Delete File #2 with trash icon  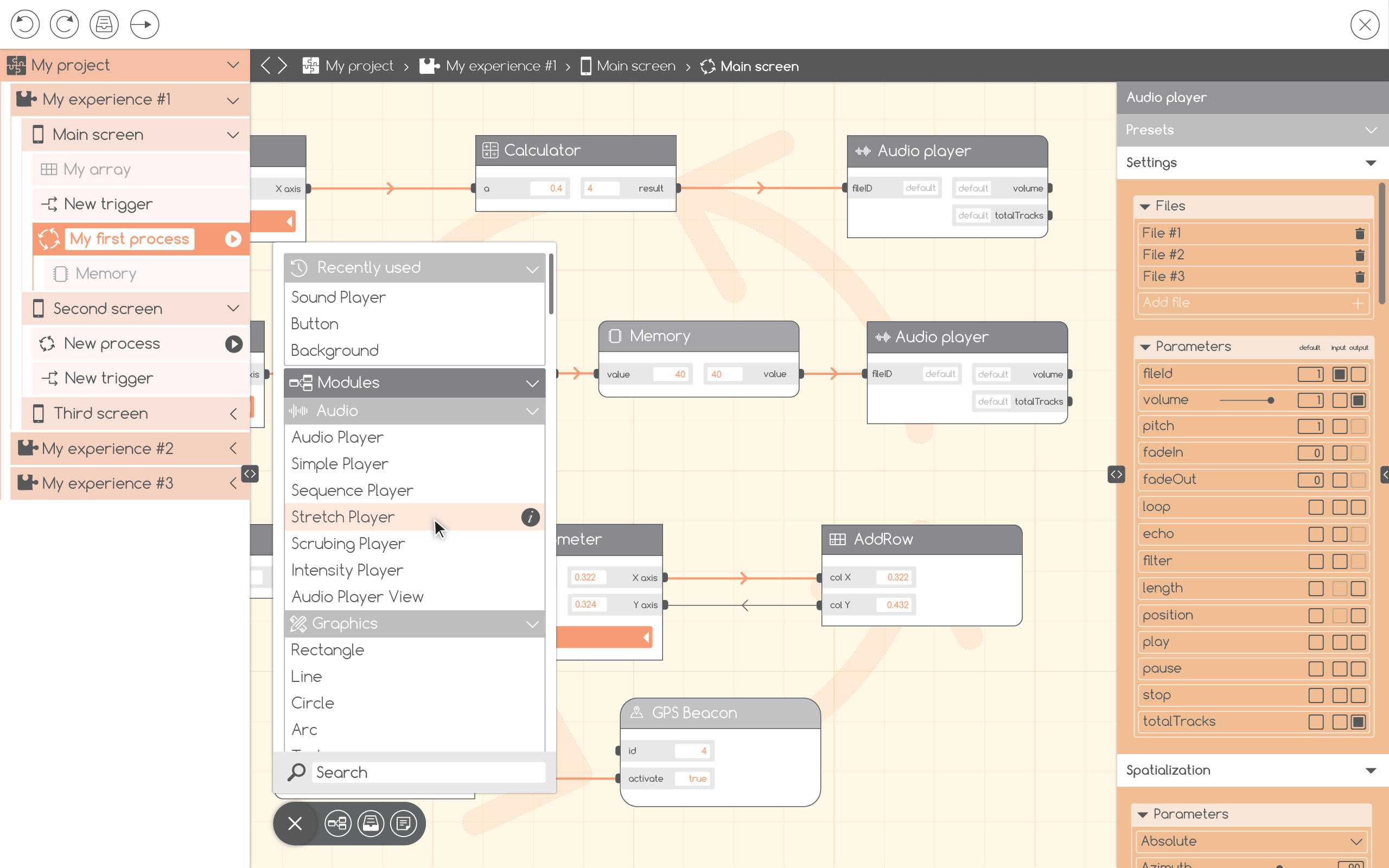point(1359,255)
